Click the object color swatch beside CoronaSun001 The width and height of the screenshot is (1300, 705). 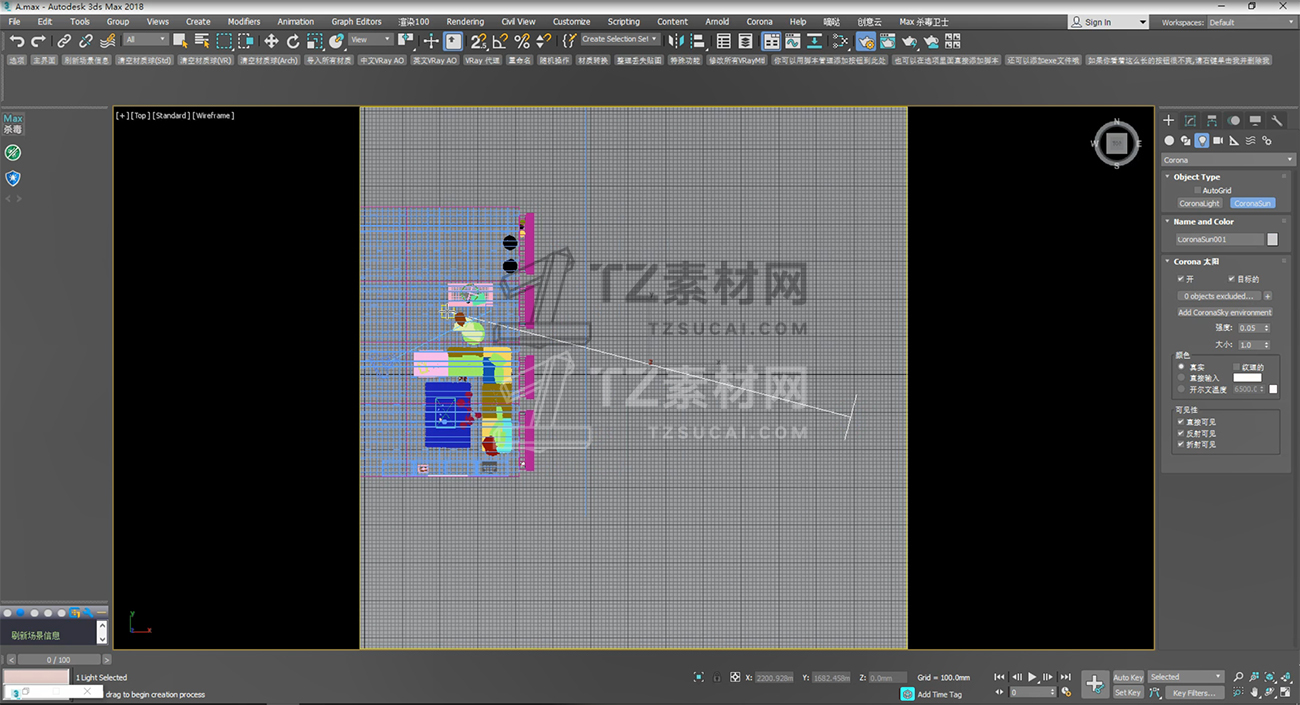pyautogui.click(x=1272, y=240)
